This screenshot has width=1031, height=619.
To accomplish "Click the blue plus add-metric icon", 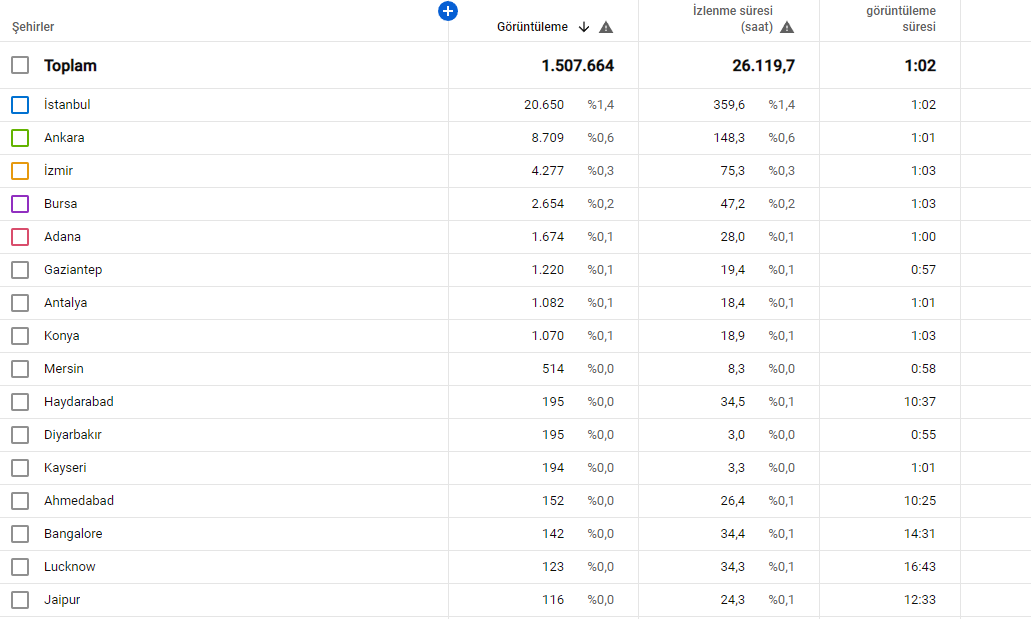I will coord(448,11).
